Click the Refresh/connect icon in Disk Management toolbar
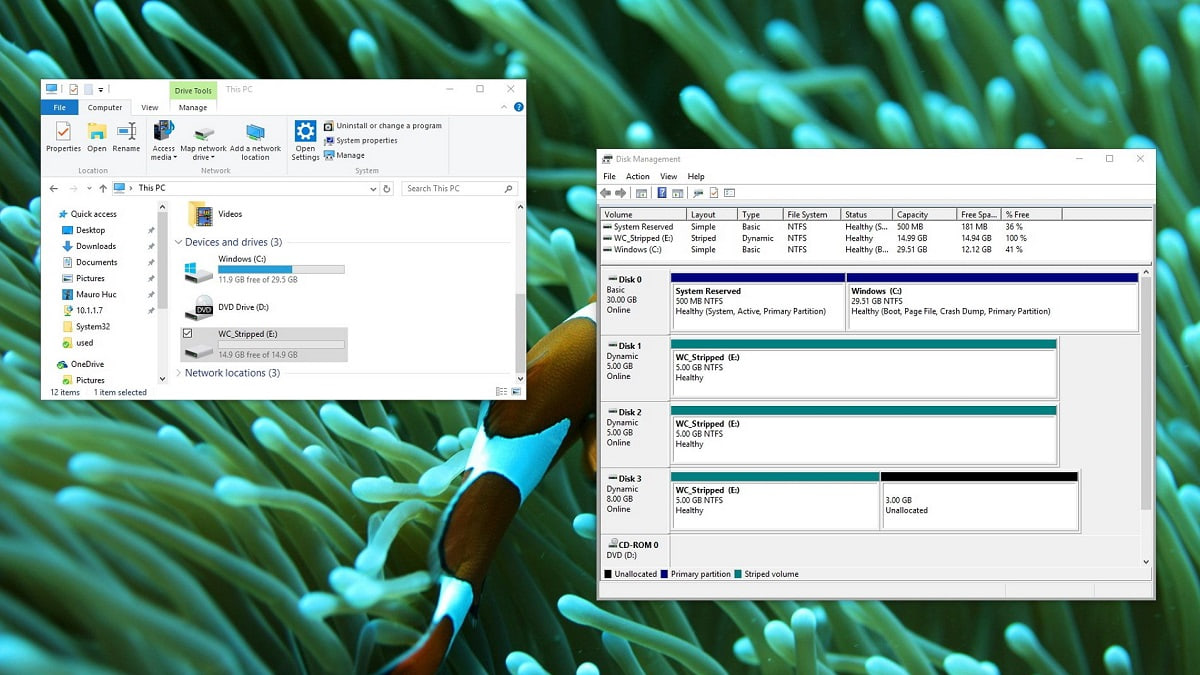This screenshot has height=675, width=1200. [698, 193]
